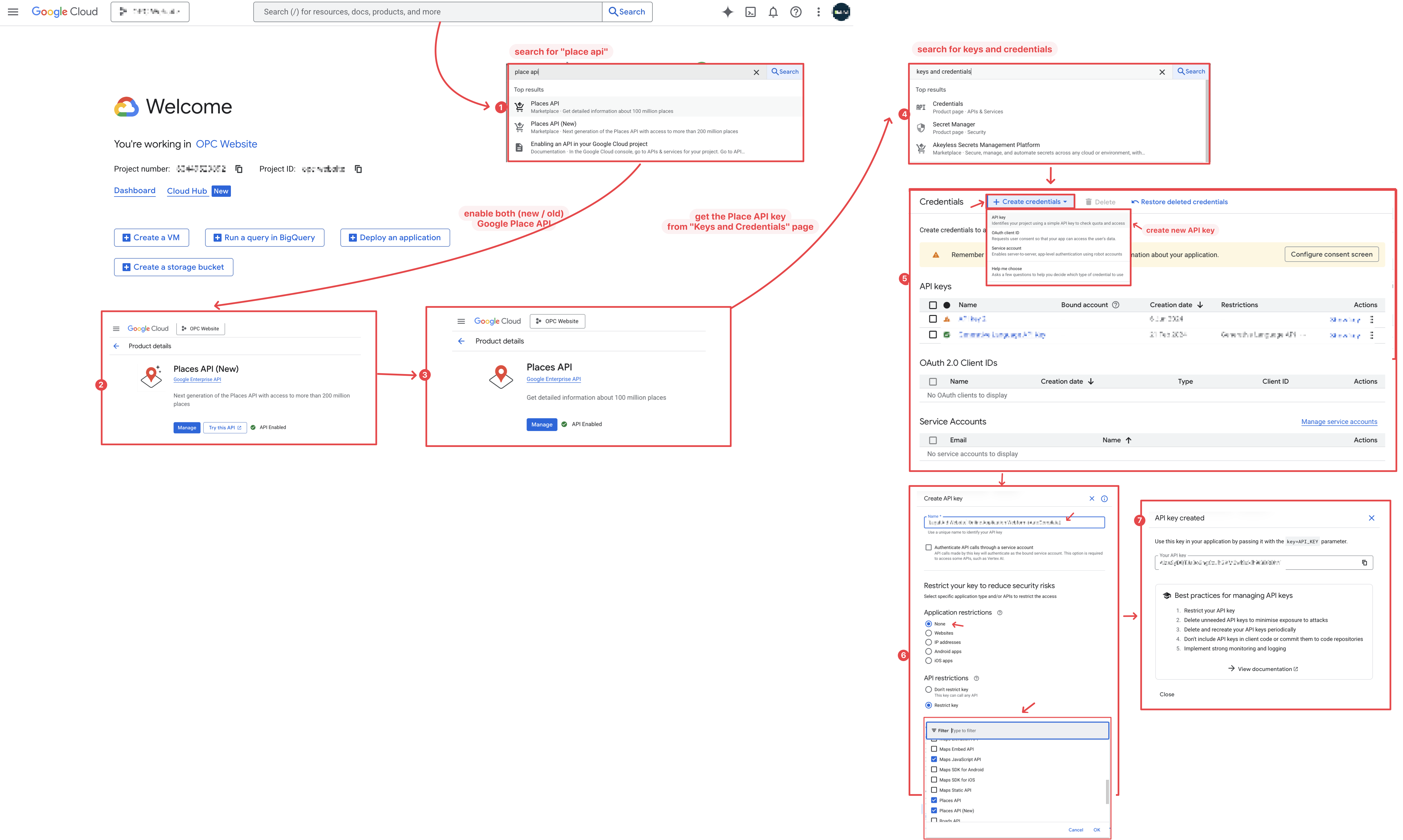Expand the Create credentials dropdown
The width and height of the screenshot is (1403, 840).
coord(1030,202)
